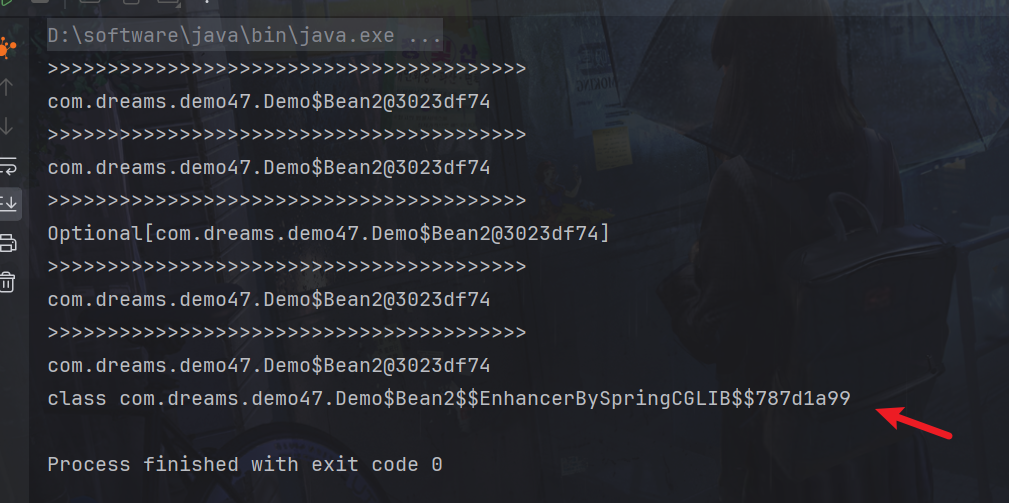Click the Optional[com.dreams.demo47...] output line
Image resolution: width=1009 pixels, height=503 pixels.
point(328,234)
